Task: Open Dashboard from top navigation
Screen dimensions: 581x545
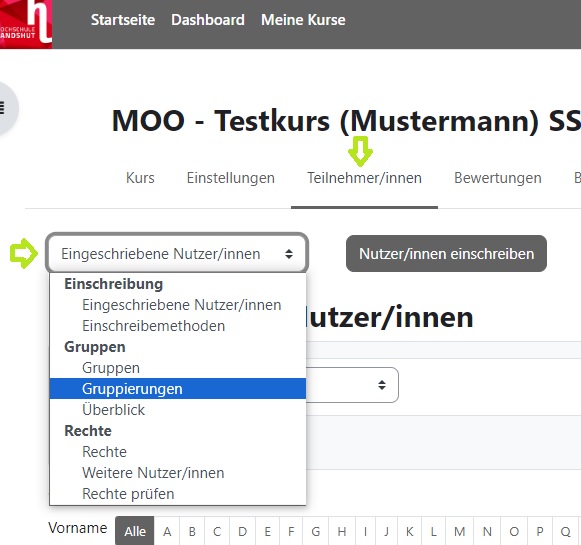Action: coord(208,20)
